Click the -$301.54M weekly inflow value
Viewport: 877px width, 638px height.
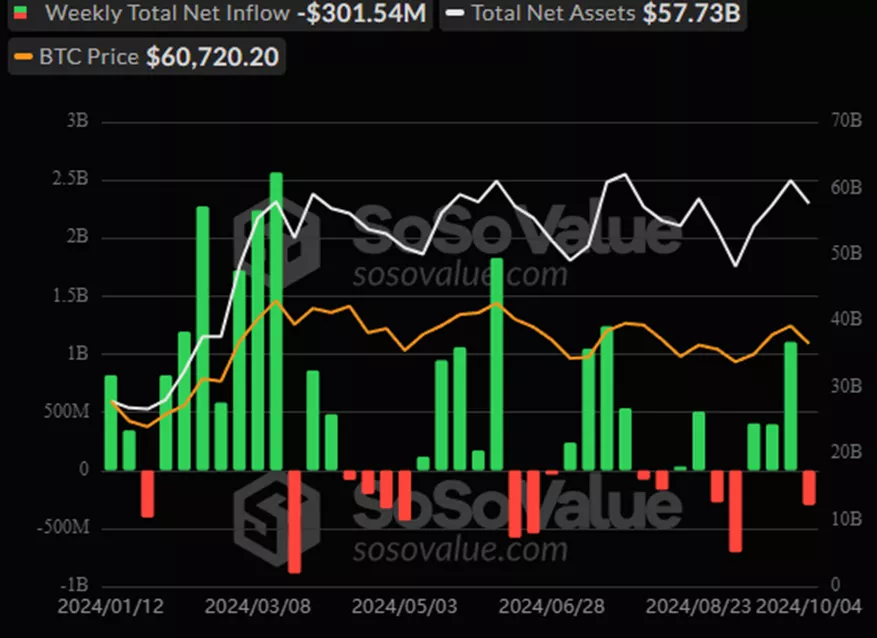pyautogui.click(x=362, y=14)
